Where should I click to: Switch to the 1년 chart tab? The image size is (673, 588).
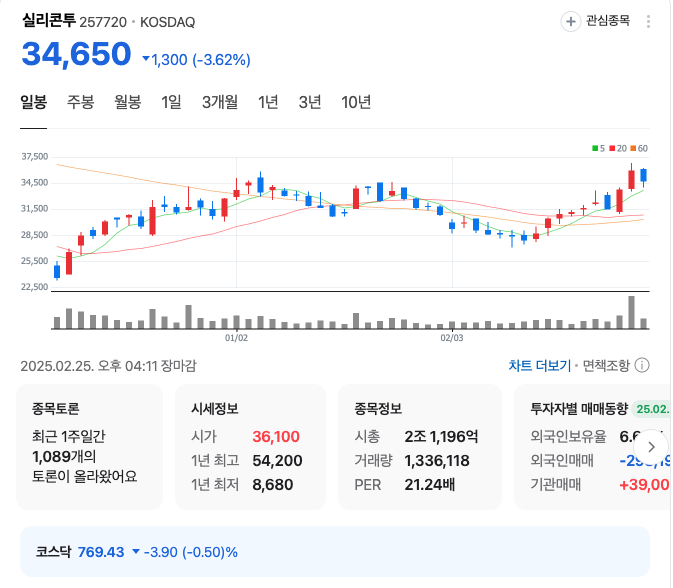click(268, 102)
